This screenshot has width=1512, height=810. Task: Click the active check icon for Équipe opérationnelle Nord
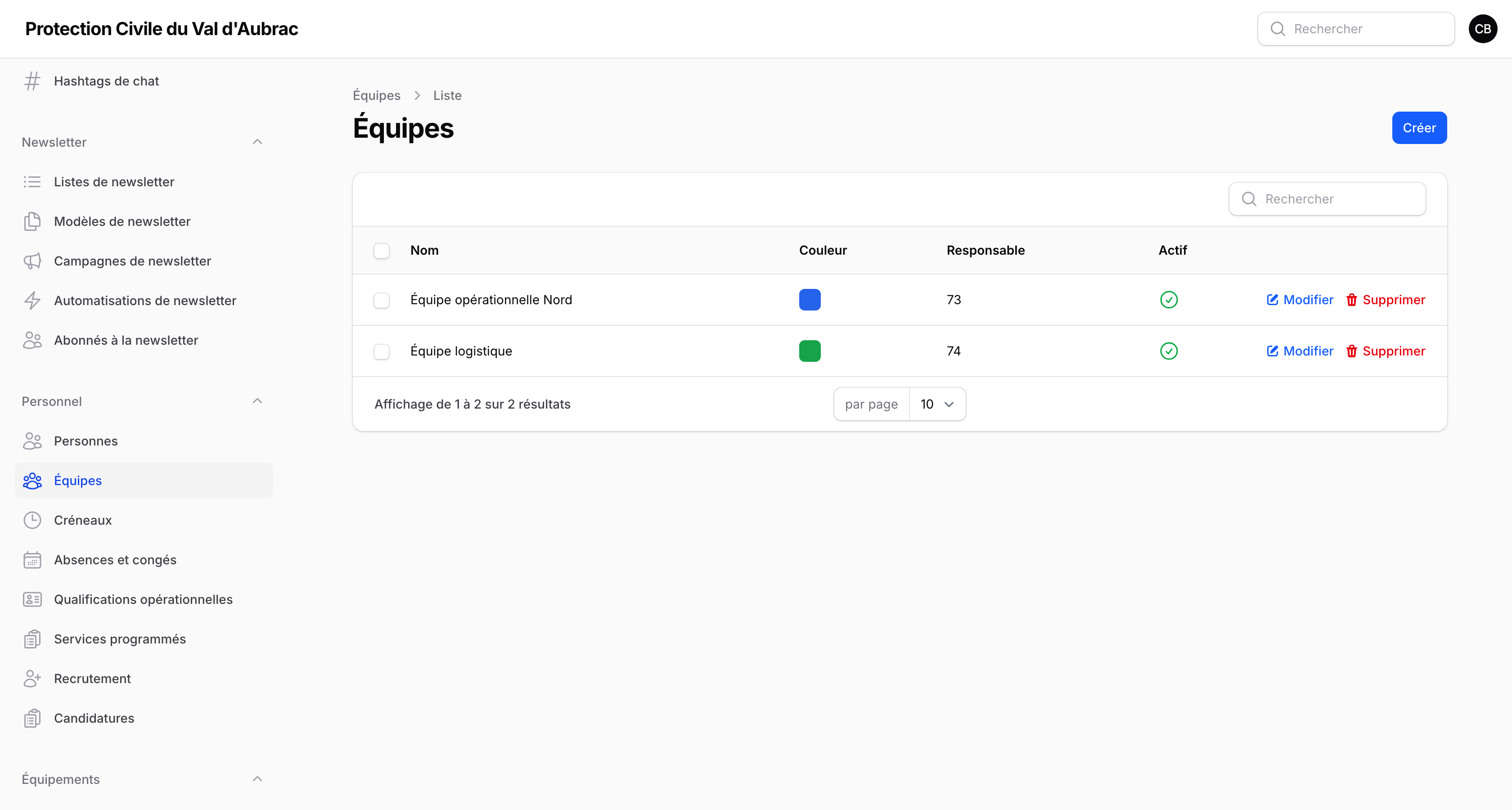pos(1169,300)
